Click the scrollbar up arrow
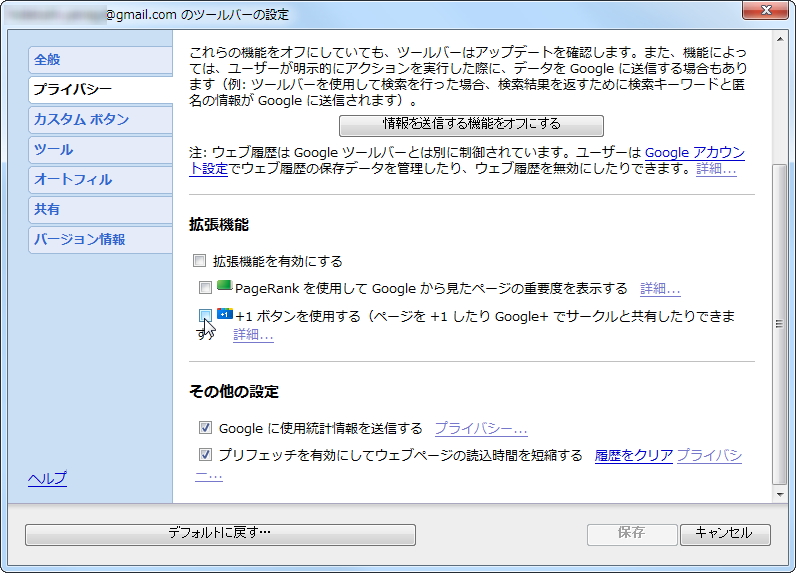 point(780,39)
